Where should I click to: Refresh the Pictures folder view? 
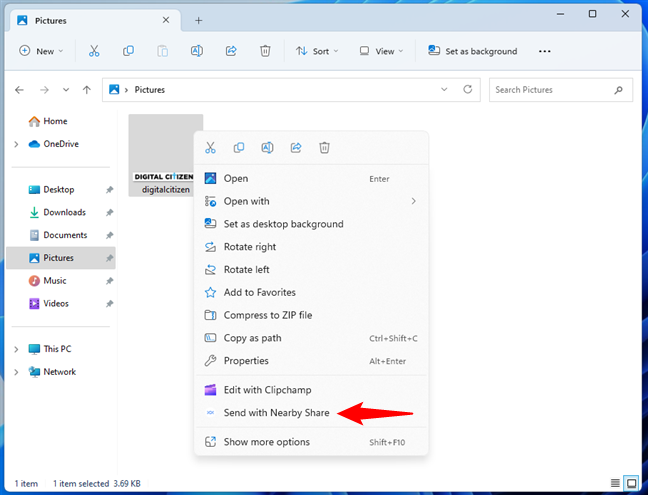[x=470, y=90]
